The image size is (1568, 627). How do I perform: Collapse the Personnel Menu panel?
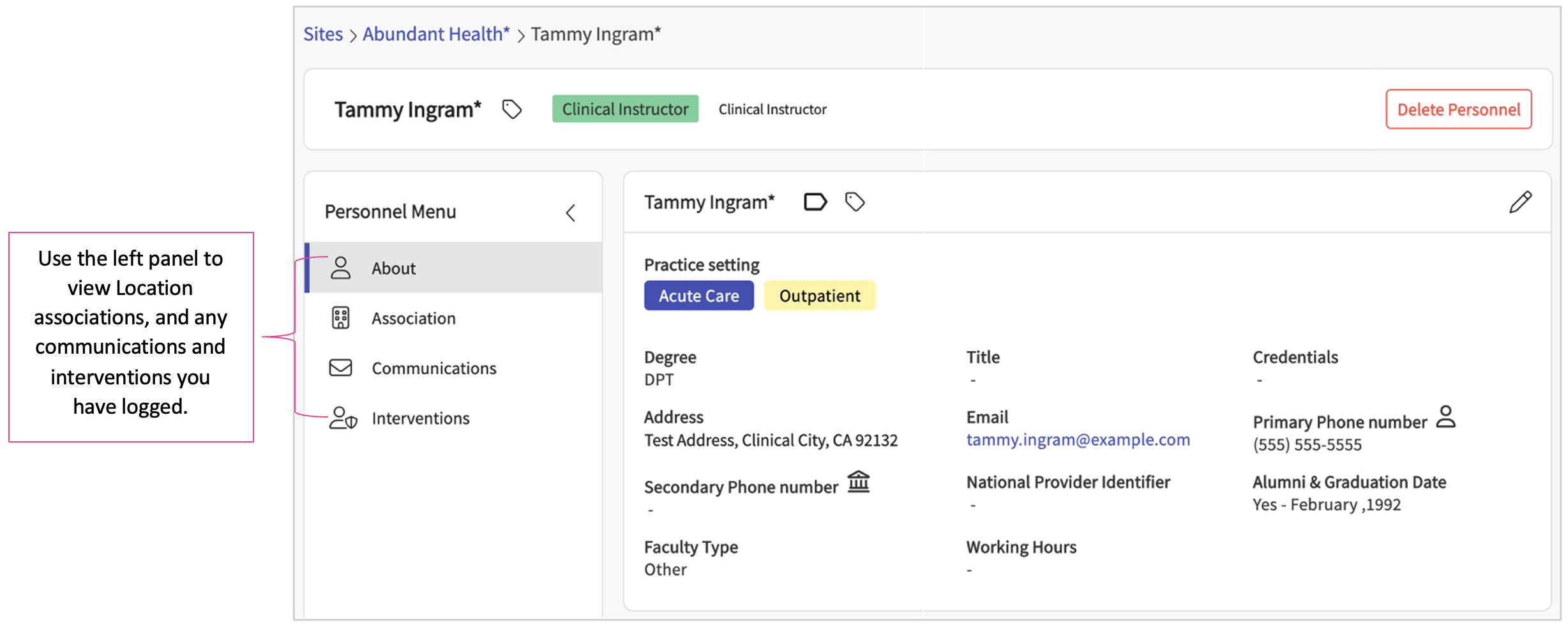tap(571, 213)
